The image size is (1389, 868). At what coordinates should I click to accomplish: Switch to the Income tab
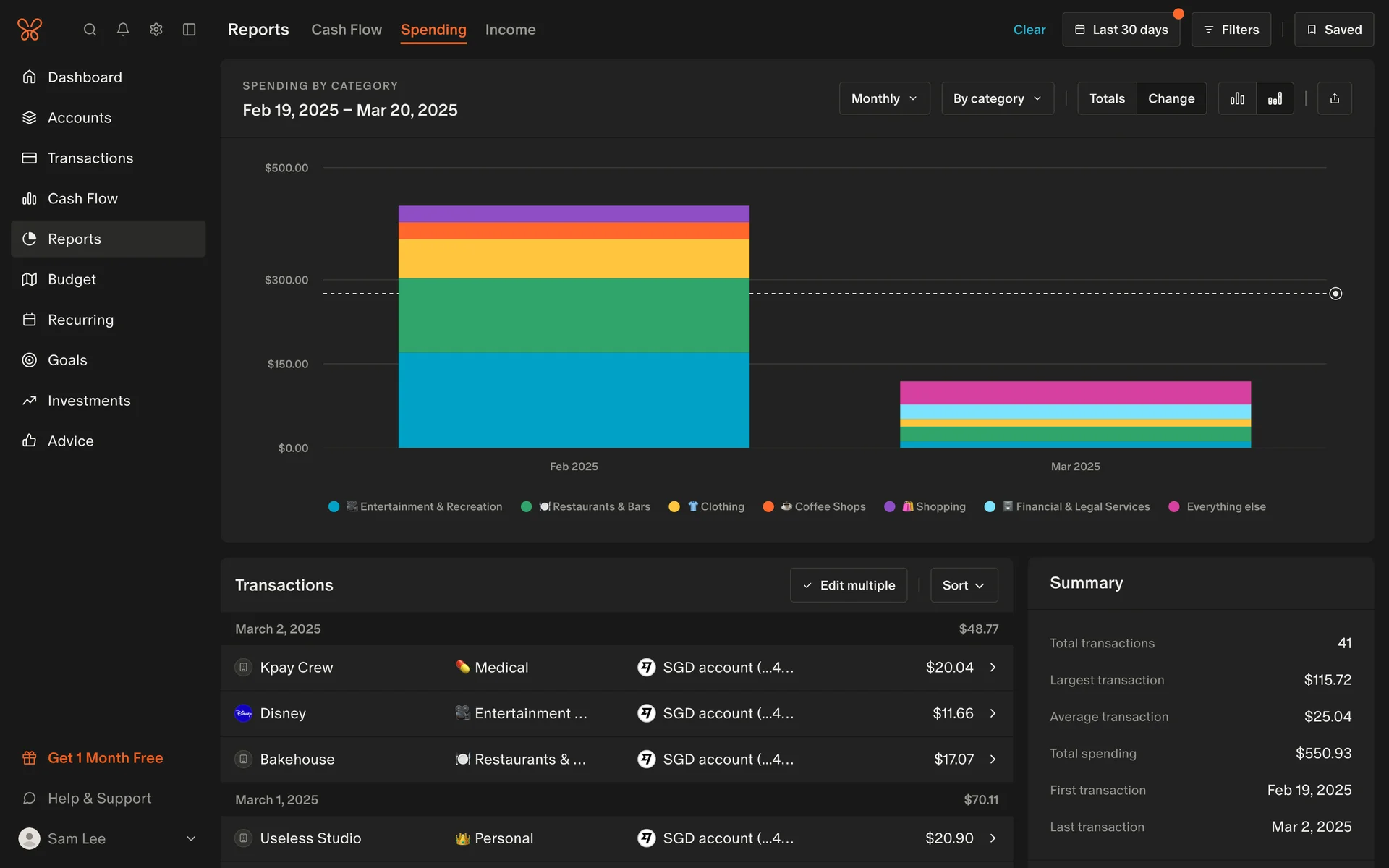pyautogui.click(x=510, y=30)
